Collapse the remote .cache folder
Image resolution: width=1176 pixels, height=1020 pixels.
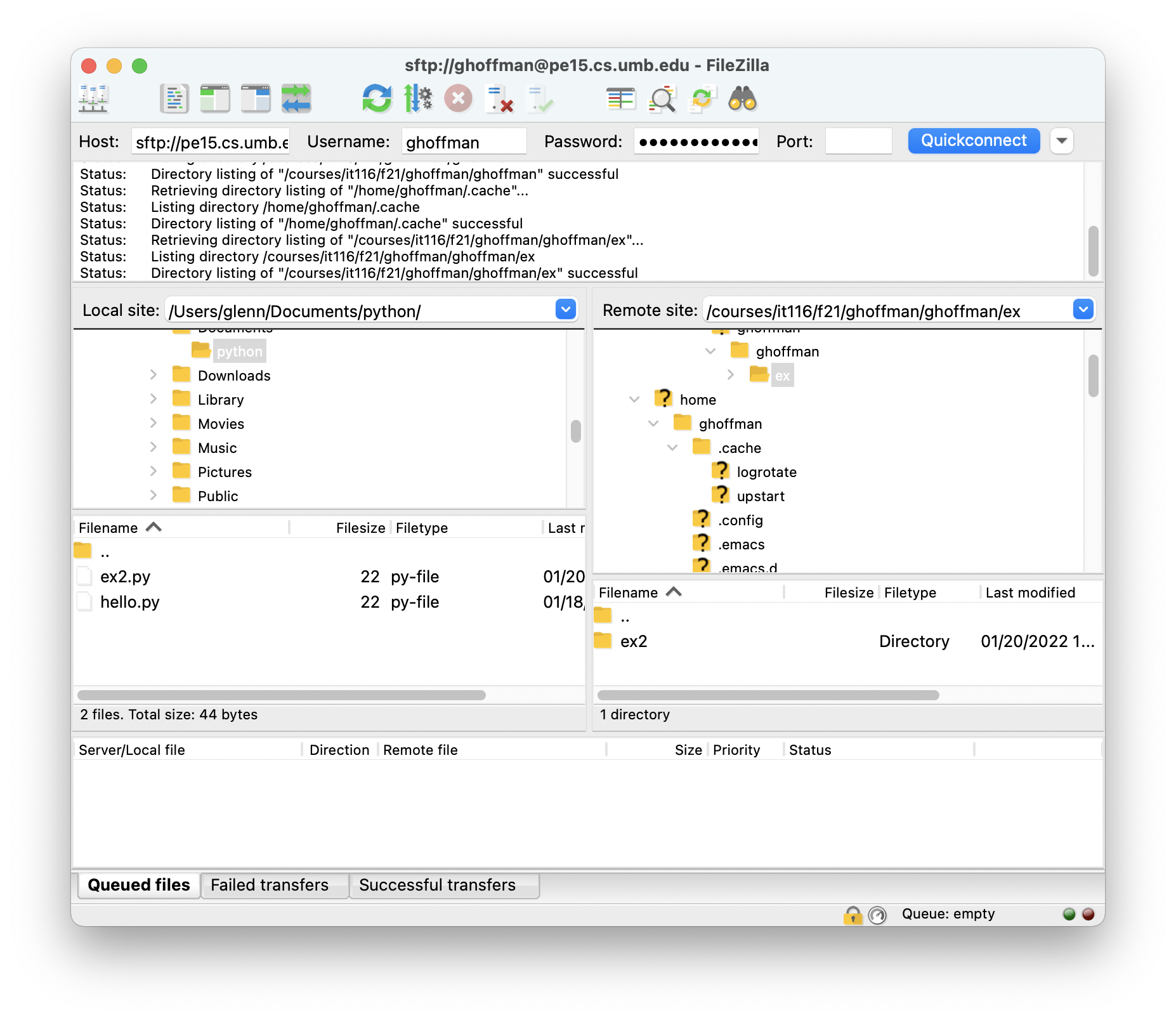672,447
